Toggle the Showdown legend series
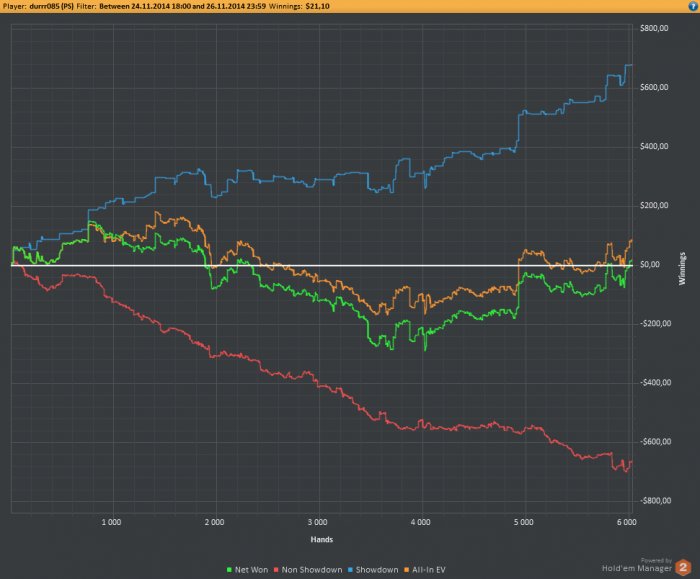This screenshot has height=579, width=700. click(373, 570)
